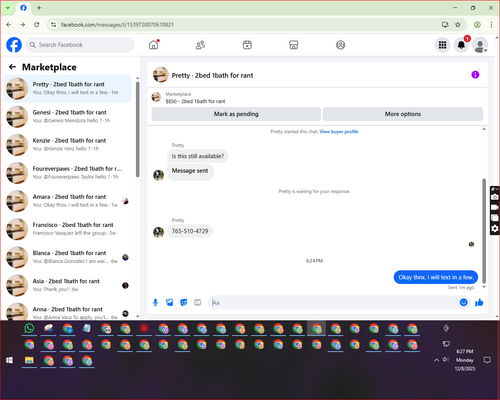Open browser tab search dropdown arrow
The image size is (500, 400).
[x=8, y=8]
